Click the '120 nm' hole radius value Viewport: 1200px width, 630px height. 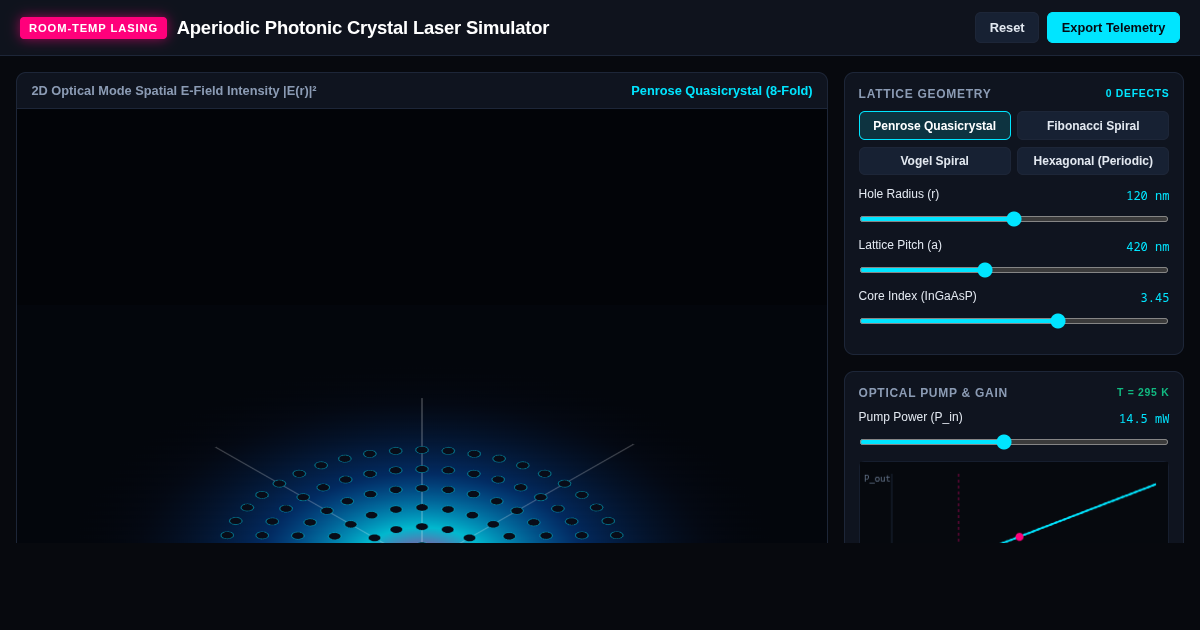(1147, 196)
